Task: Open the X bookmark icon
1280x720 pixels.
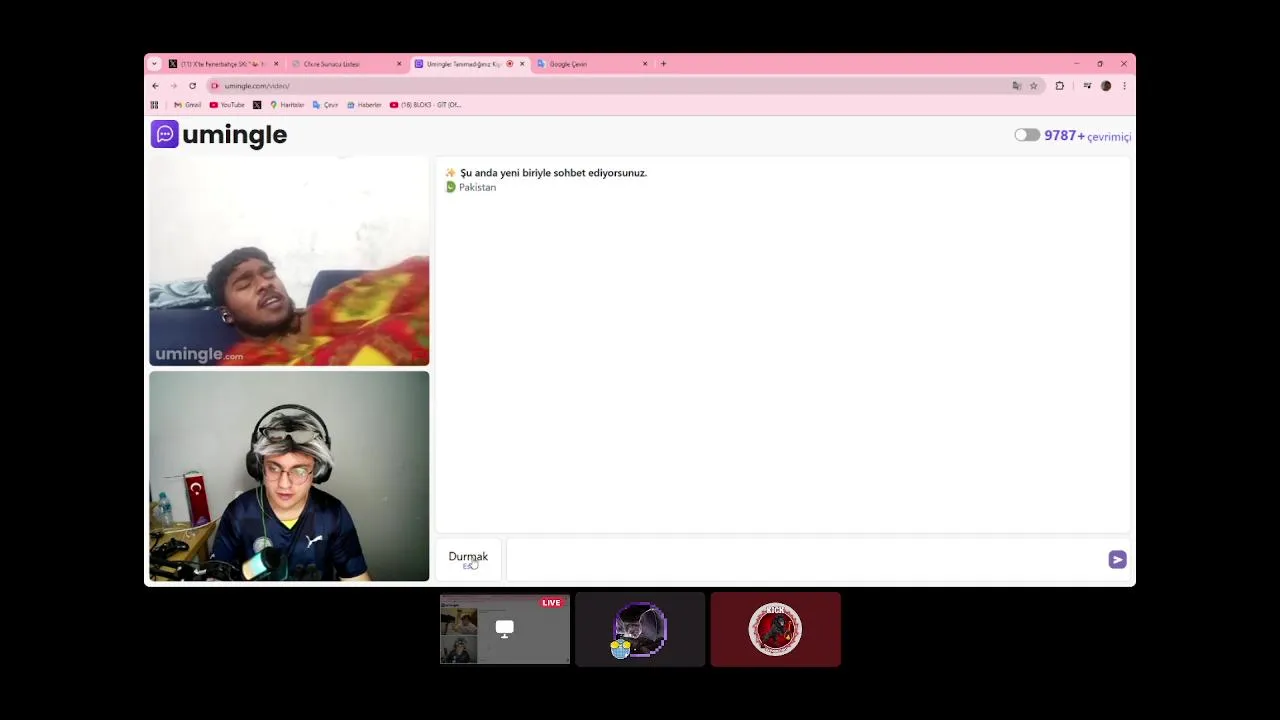Action: pos(257,105)
